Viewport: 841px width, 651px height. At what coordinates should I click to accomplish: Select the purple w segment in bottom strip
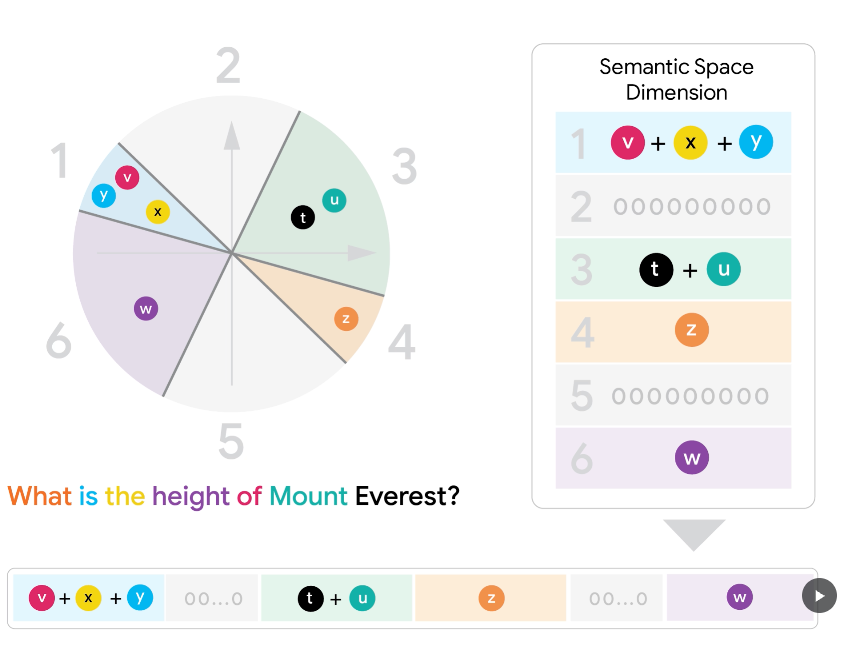coord(739,598)
